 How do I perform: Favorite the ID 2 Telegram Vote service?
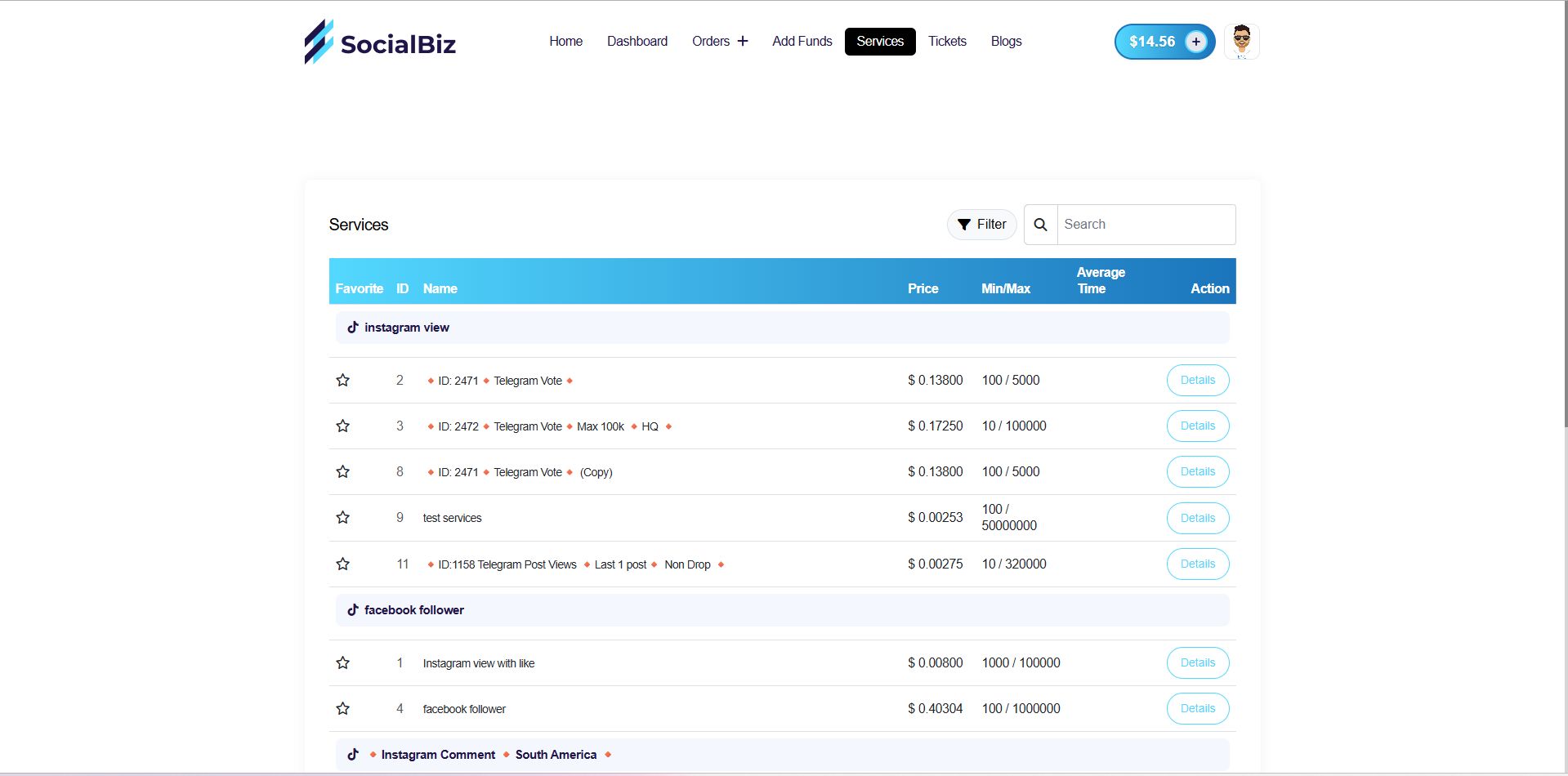(x=343, y=380)
